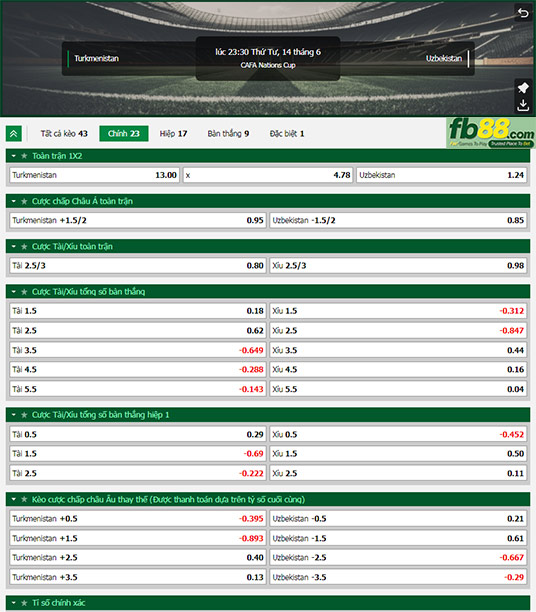Star the Cược chấp Châu Á toàn trận market

pyautogui.click(x=24, y=201)
